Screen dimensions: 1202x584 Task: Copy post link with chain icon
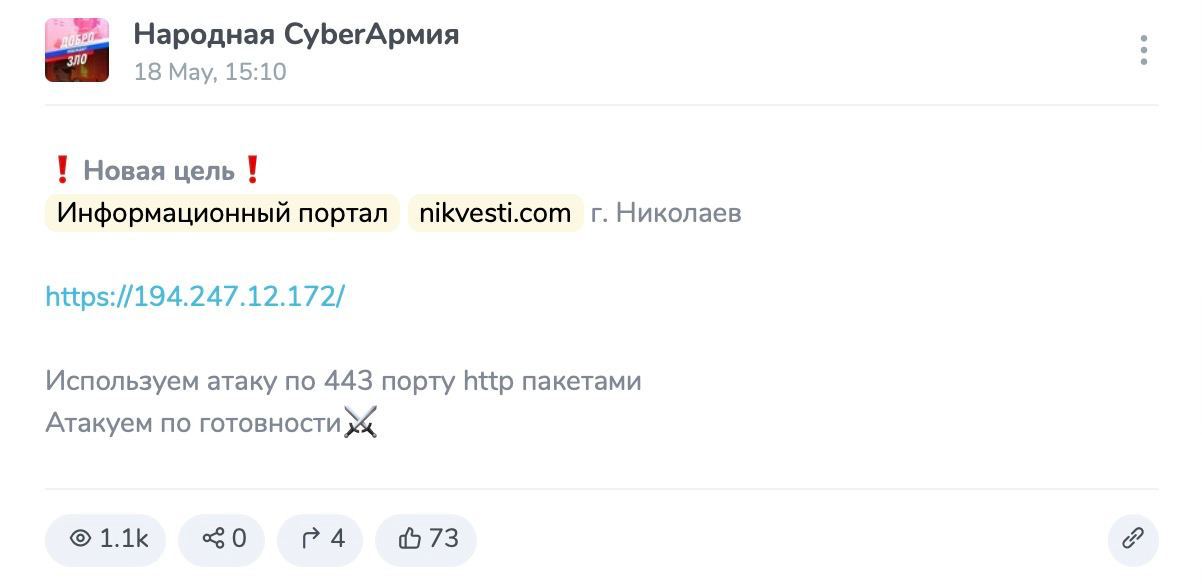coord(1133,539)
